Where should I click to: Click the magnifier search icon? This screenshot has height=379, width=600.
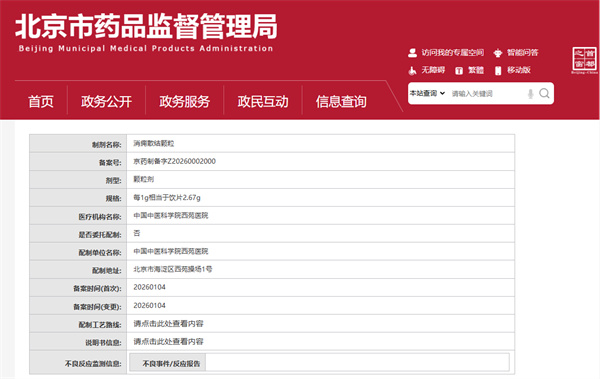coord(544,93)
